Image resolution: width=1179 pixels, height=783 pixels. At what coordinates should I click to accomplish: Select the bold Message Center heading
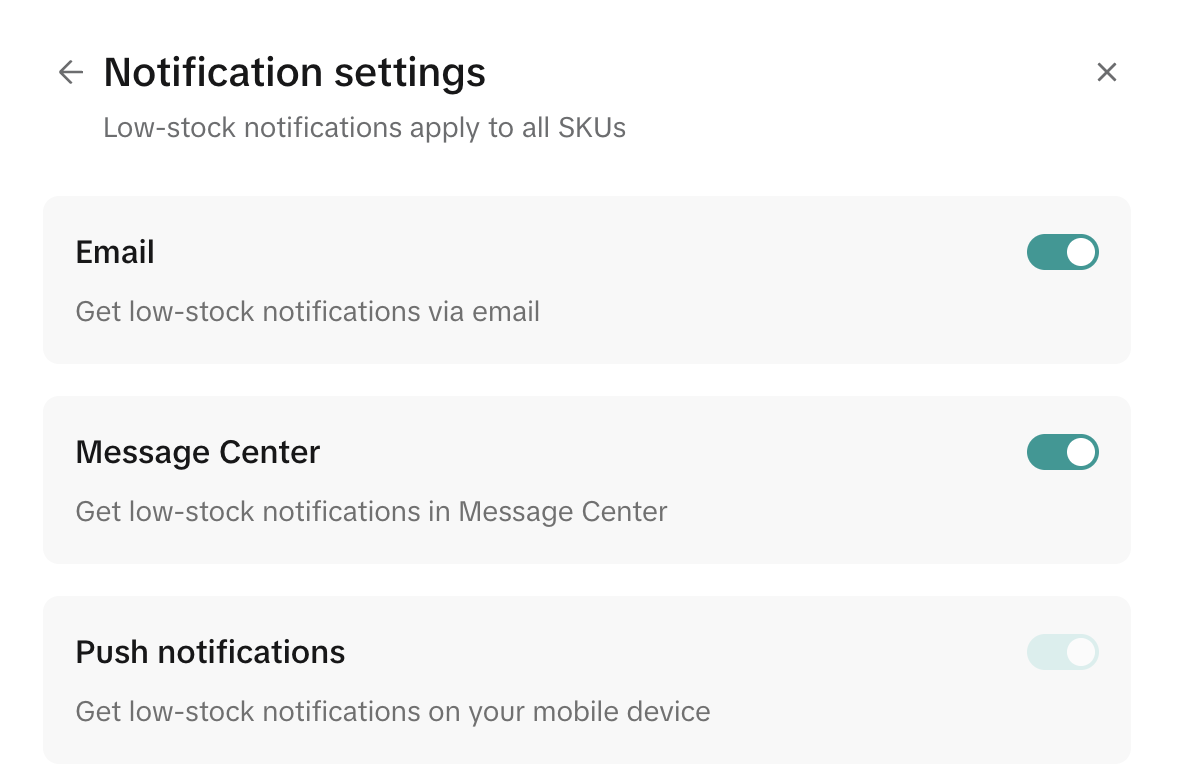point(198,452)
